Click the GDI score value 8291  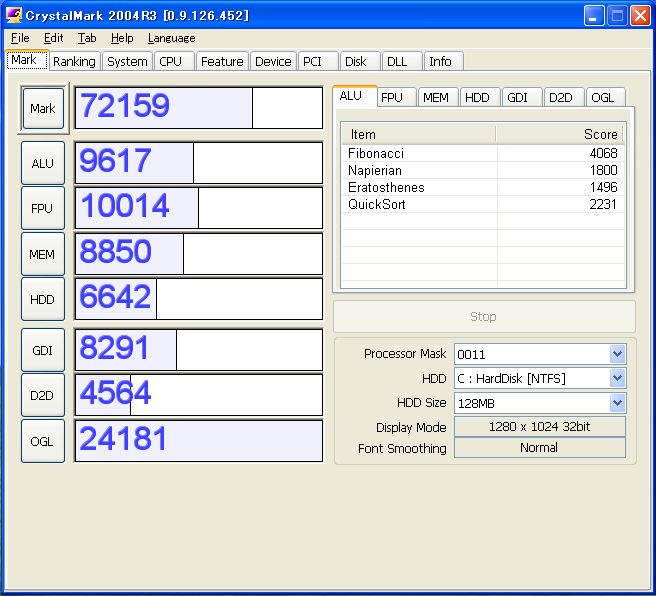[114, 348]
